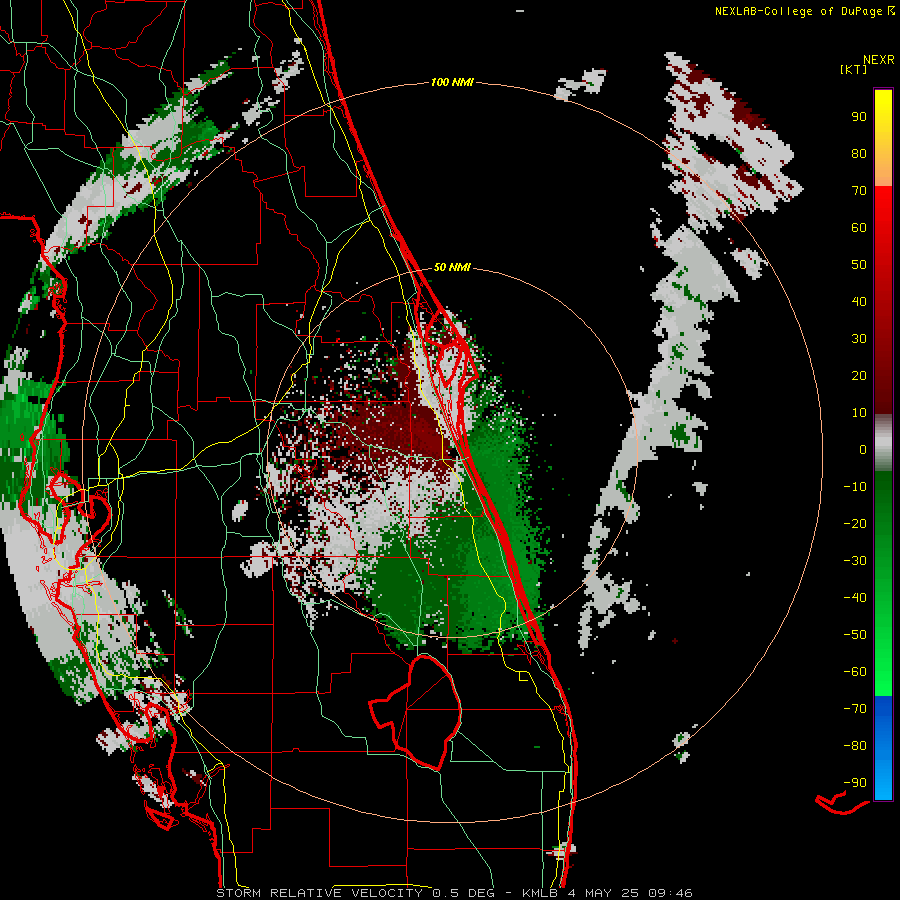Click the -40 value on the velocity scale
This screenshot has height=900, width=900.
(855, 598)
